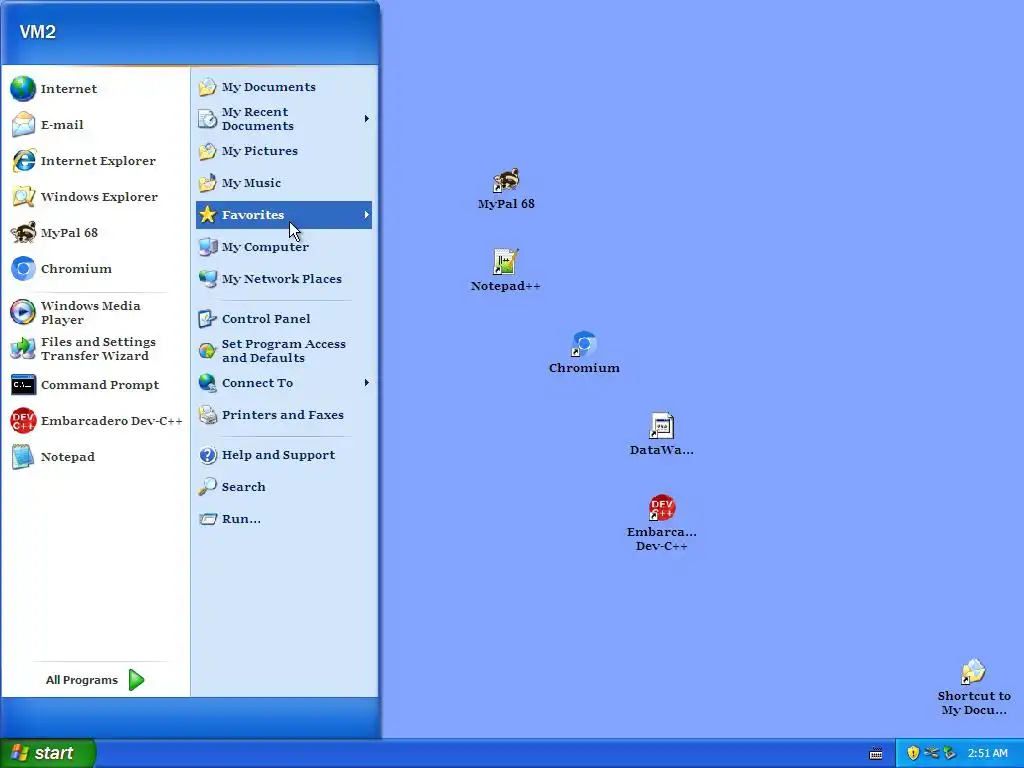Open My Computer
The height and width of the screenshot is (768, 1024).
(x=283, y=247)
